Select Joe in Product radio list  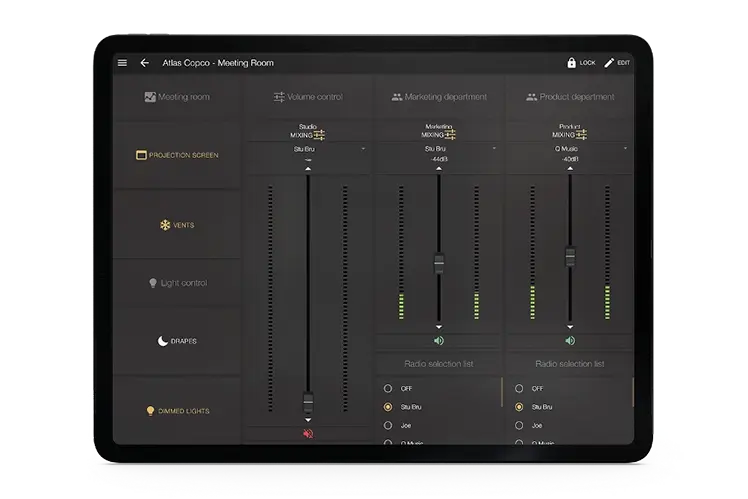click(x=519, y=425)
